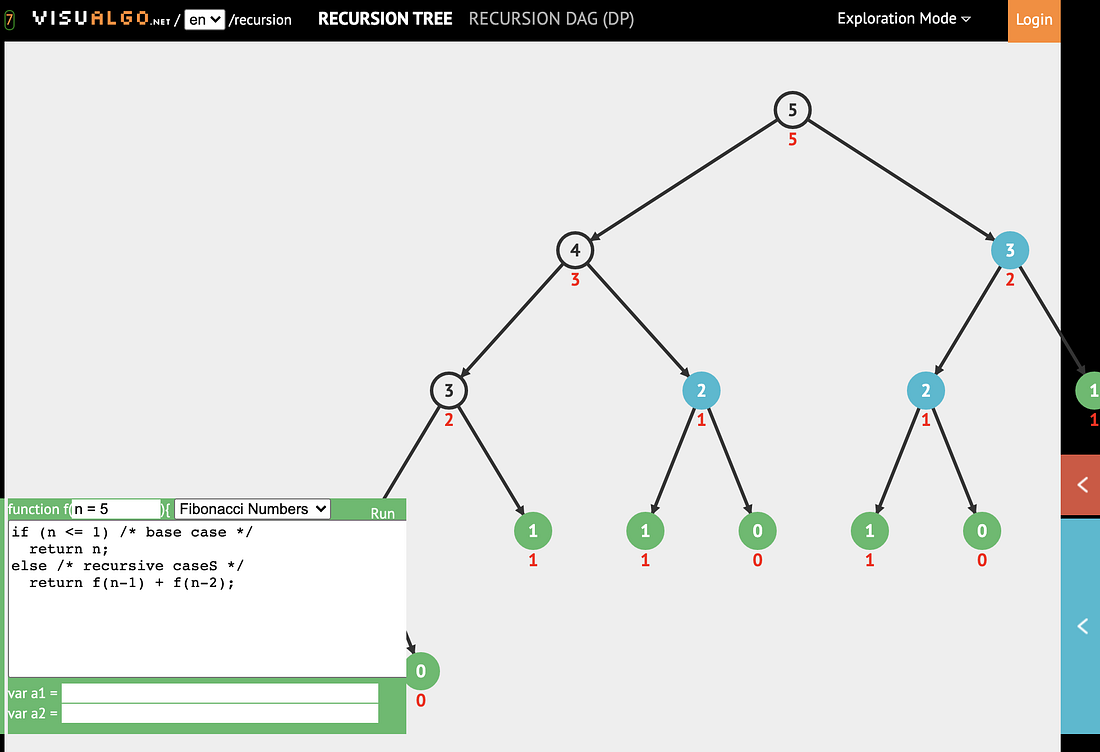1100x752 pixels.
Task: Click the green '7' icon at top-left corner
Action: (9, 18)
